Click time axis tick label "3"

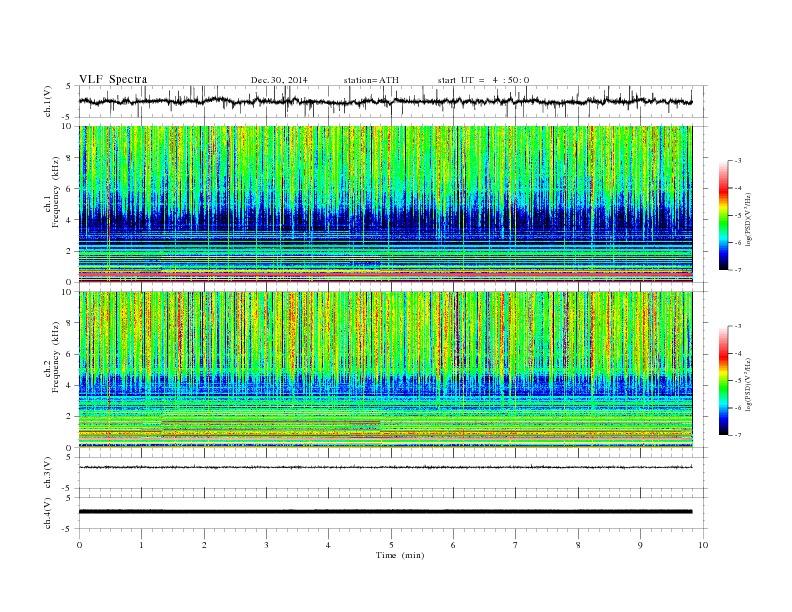point(266,545)
